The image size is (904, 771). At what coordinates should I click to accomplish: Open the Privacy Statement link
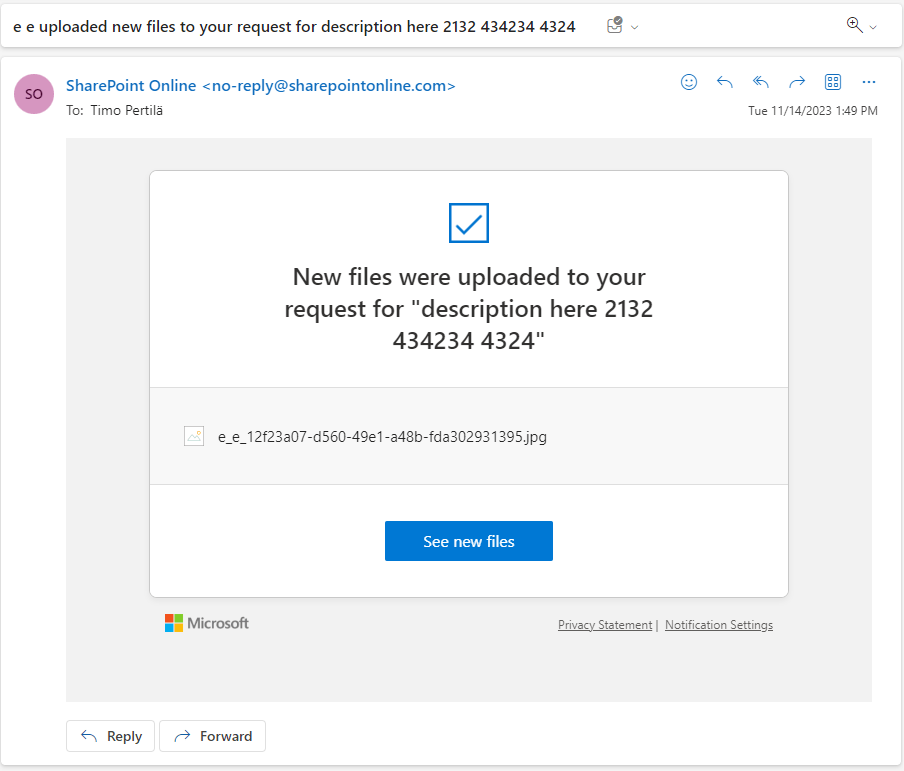pos(604,625)
